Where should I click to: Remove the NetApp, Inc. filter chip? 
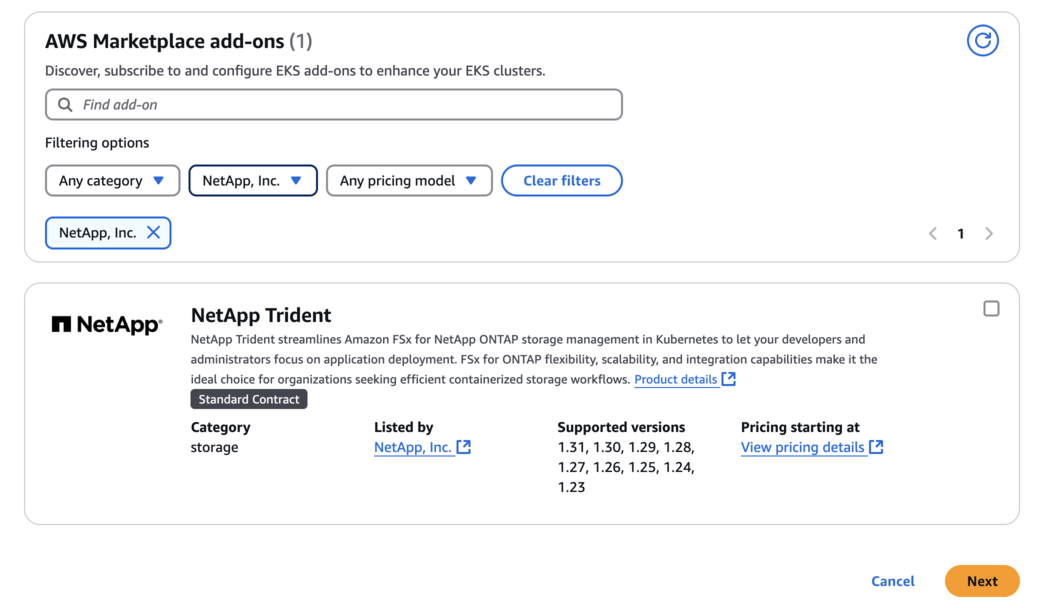pyautogui.click(x=153, y=233)
